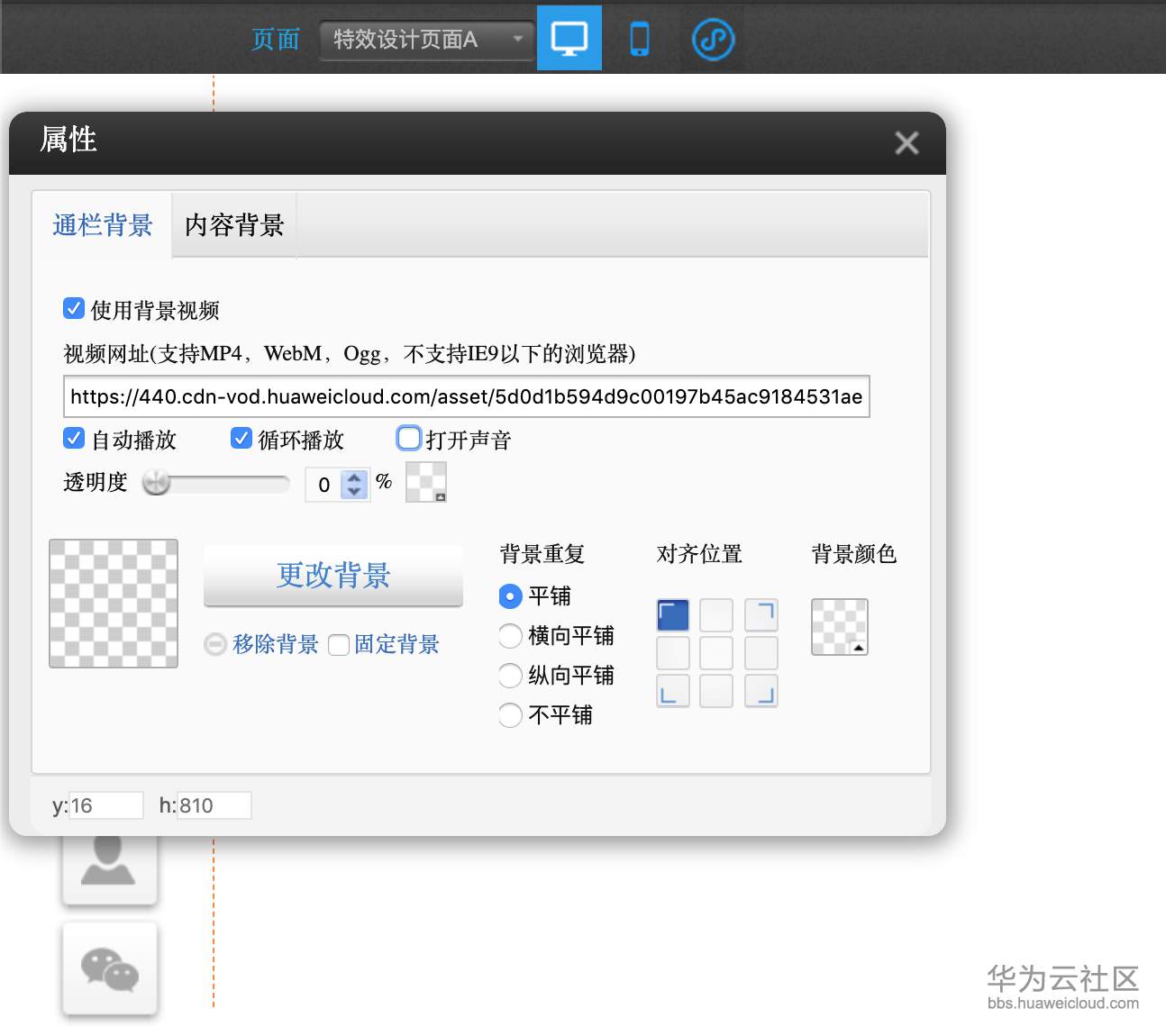Increase transparency with stepper up arrow
Image resolution: width=1166 pixels, height=1036 pixels.
pyautogui.click(x=355, y=477)
